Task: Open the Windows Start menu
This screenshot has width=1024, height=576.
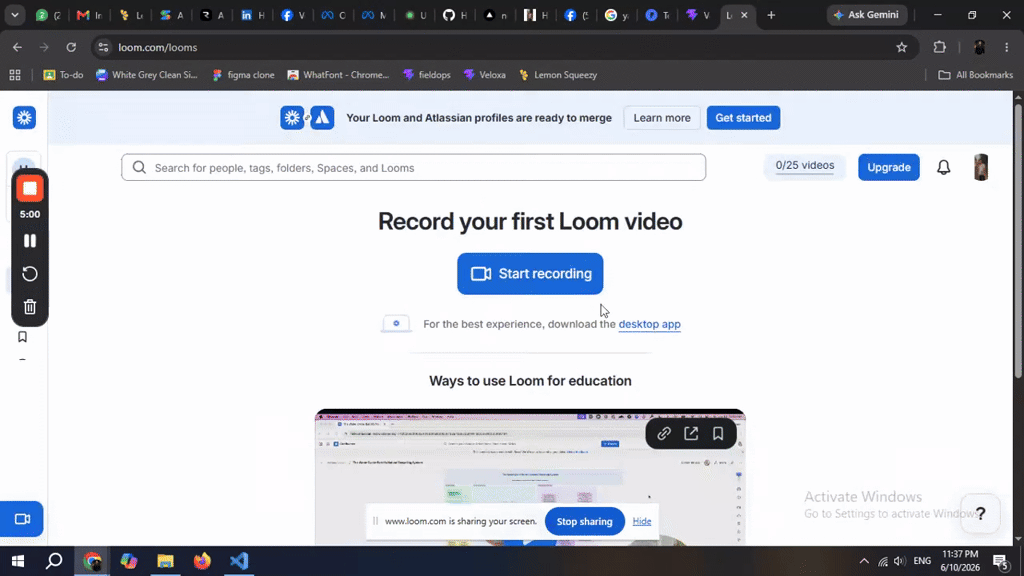Action: pyautogui.click(x=18, y=561)
